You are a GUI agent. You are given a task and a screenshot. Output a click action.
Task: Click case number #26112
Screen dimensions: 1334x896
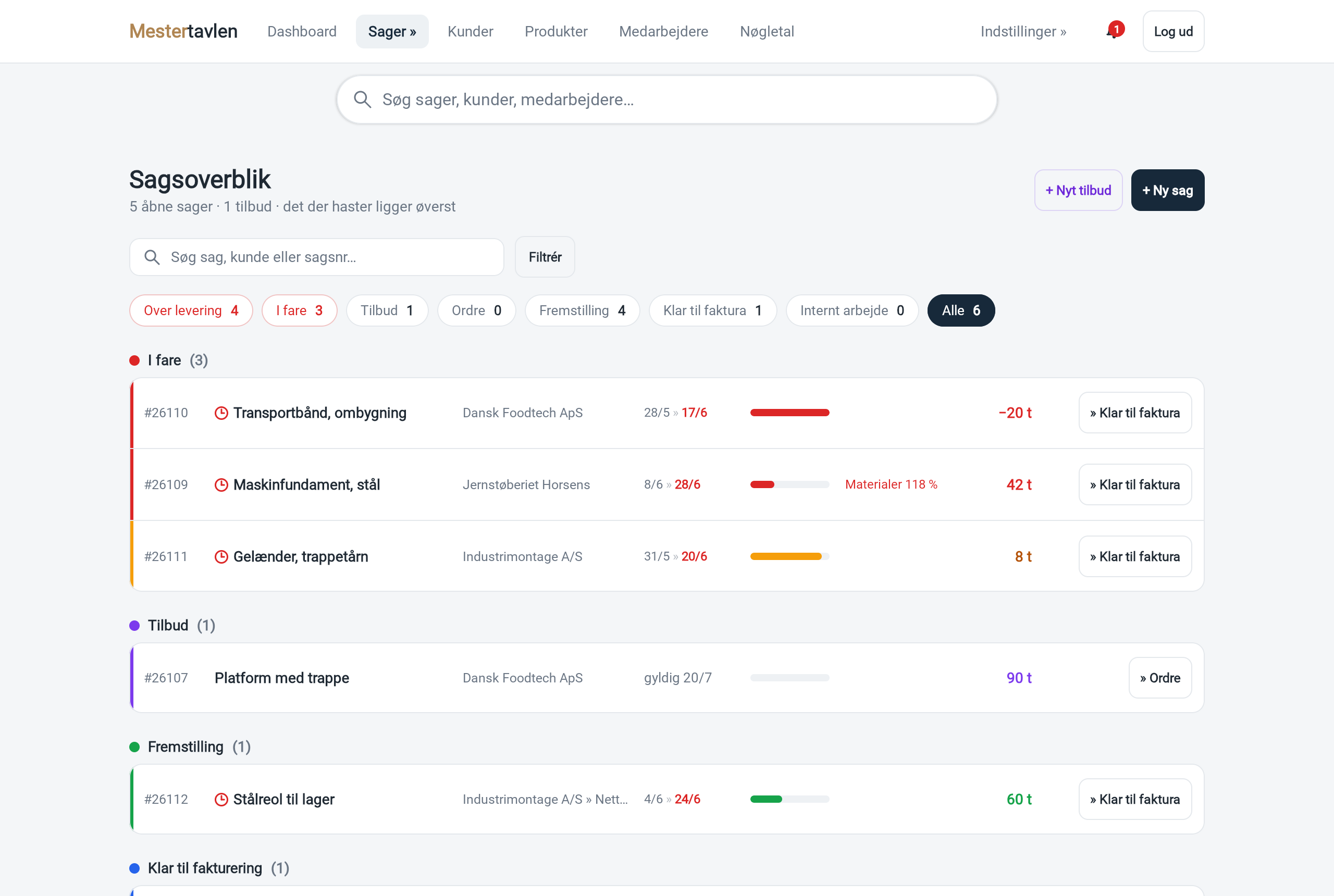[x=166, y=800]
